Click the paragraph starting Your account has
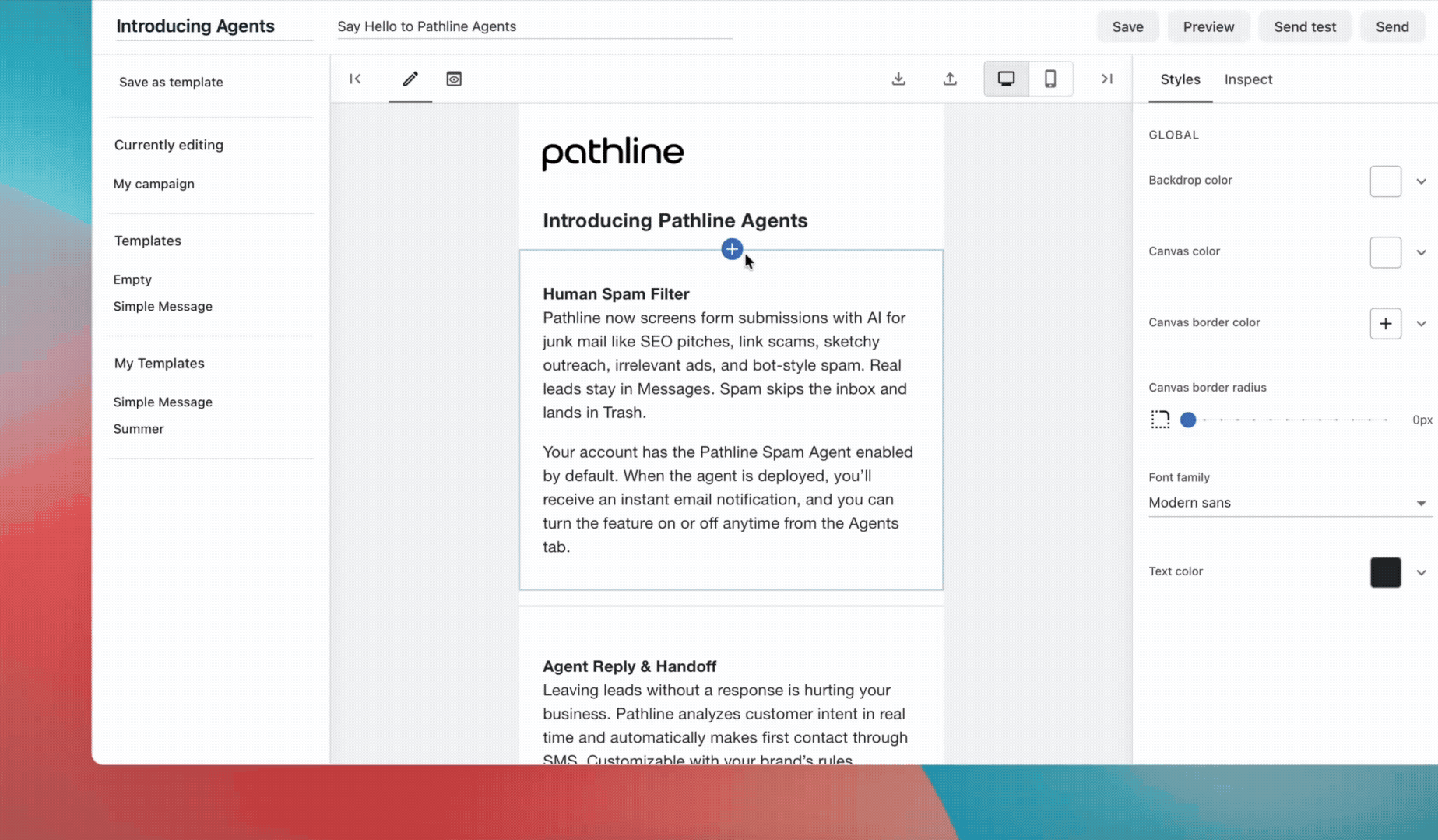Image resolution: width=1438 pixels, height=840 pixels. click(728, 499)
